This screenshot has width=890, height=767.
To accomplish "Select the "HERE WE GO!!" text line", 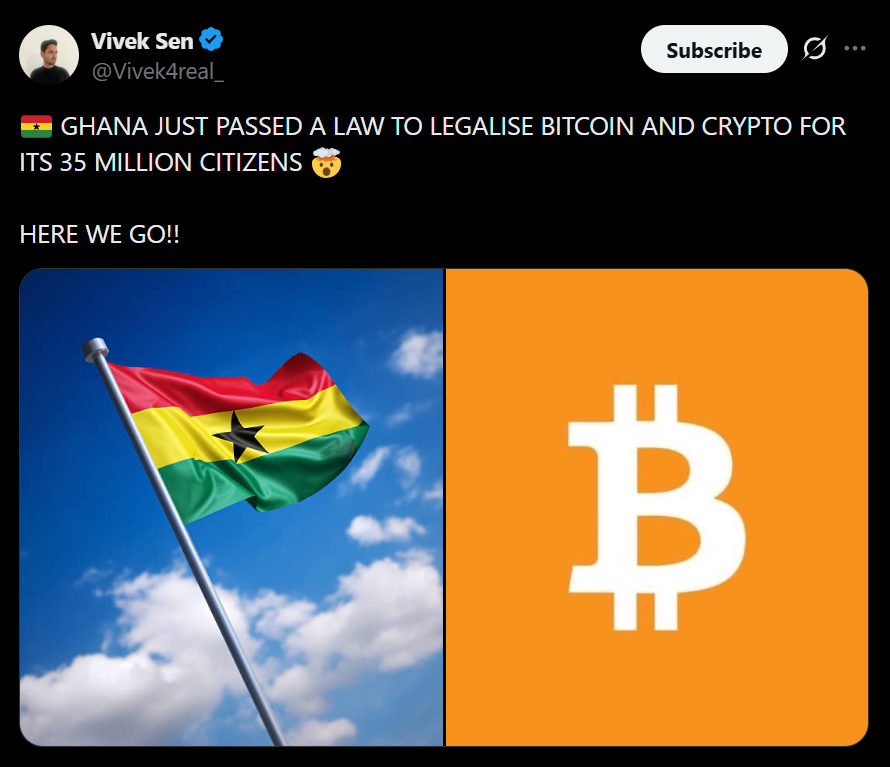I will point(100,234).
